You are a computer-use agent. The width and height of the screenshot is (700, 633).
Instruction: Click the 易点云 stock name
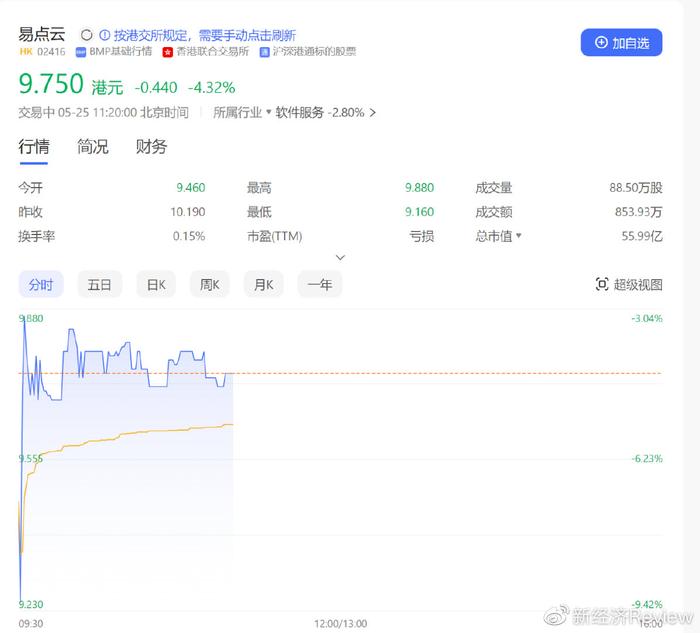click(42, 34)
